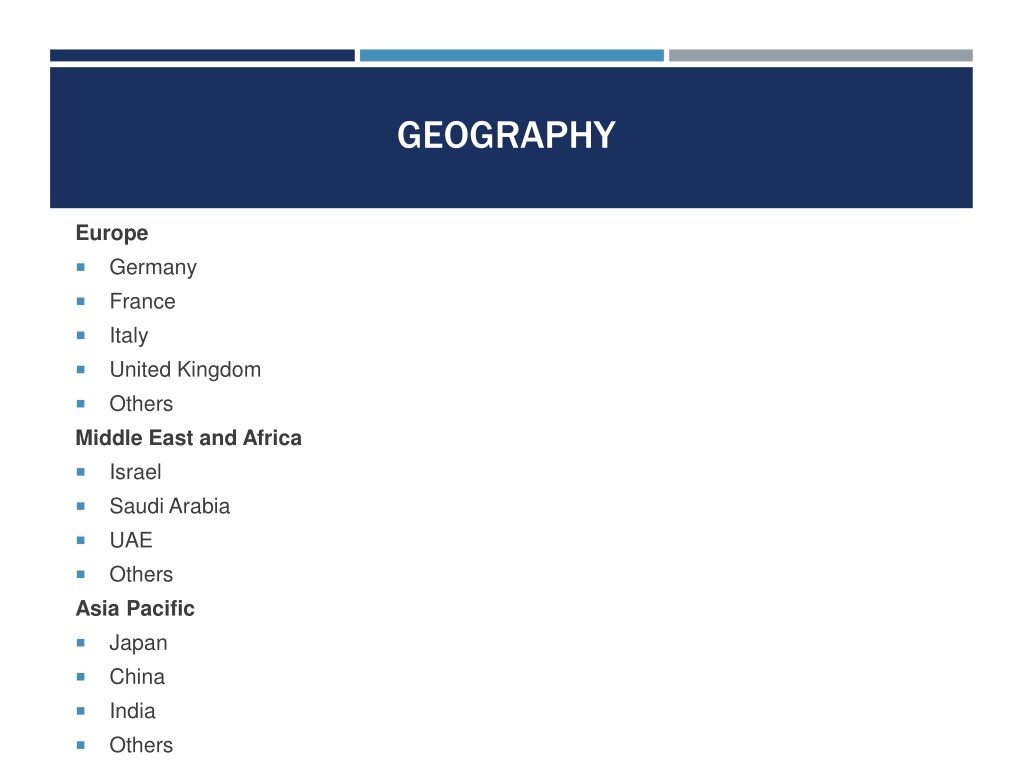
Task: Click the UAE bullet text
Action: tap(131, 540)
